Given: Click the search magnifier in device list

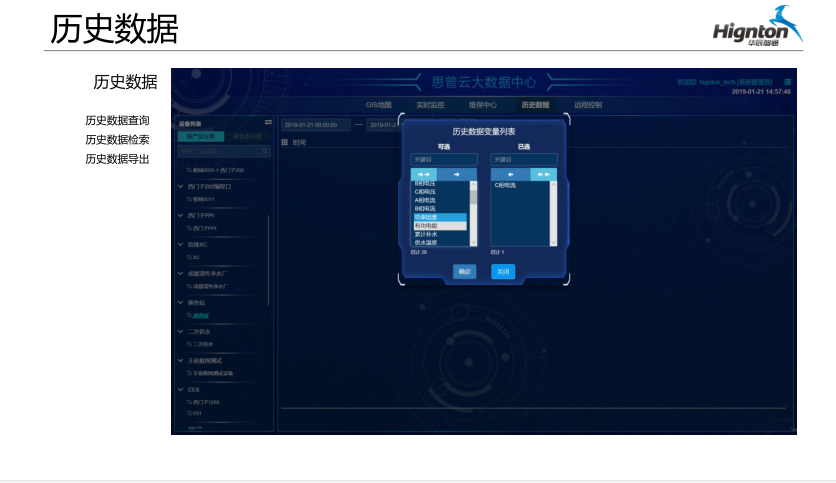Looking at the screenshot, I should point(265,151).
